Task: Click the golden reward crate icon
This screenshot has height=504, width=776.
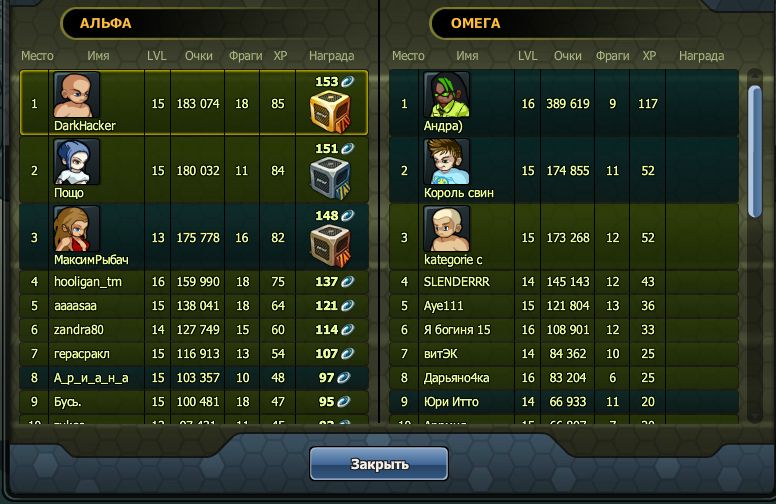Action: pyautogui.click(x=330, y=113)
